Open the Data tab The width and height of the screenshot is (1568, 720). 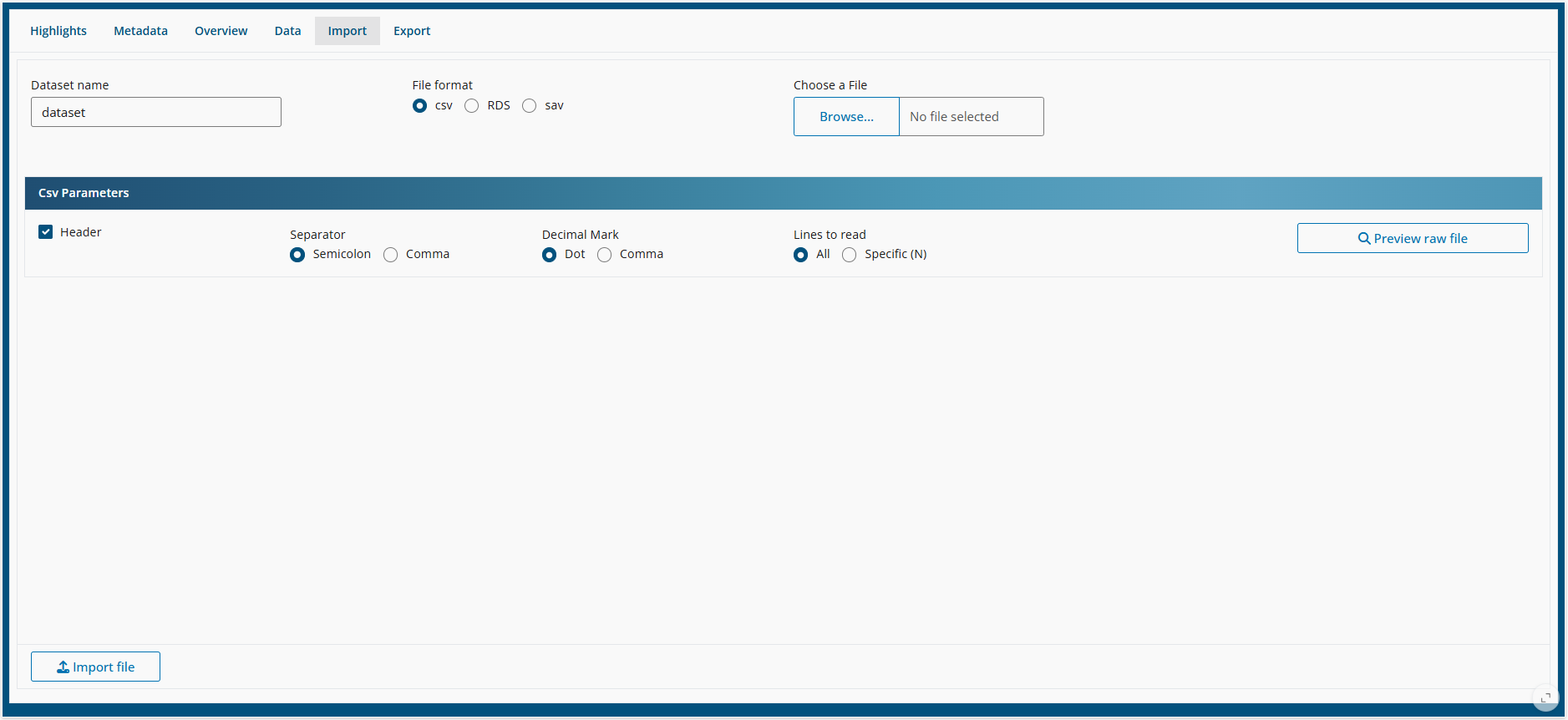287,31
